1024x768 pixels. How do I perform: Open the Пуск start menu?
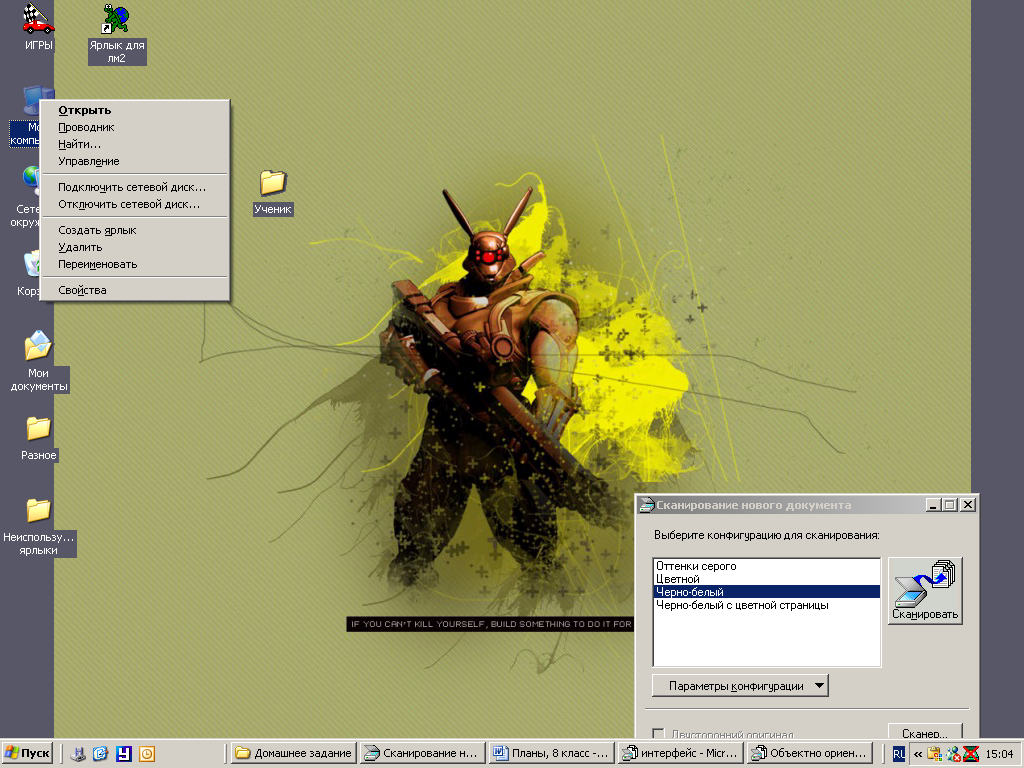click(28, 753)
